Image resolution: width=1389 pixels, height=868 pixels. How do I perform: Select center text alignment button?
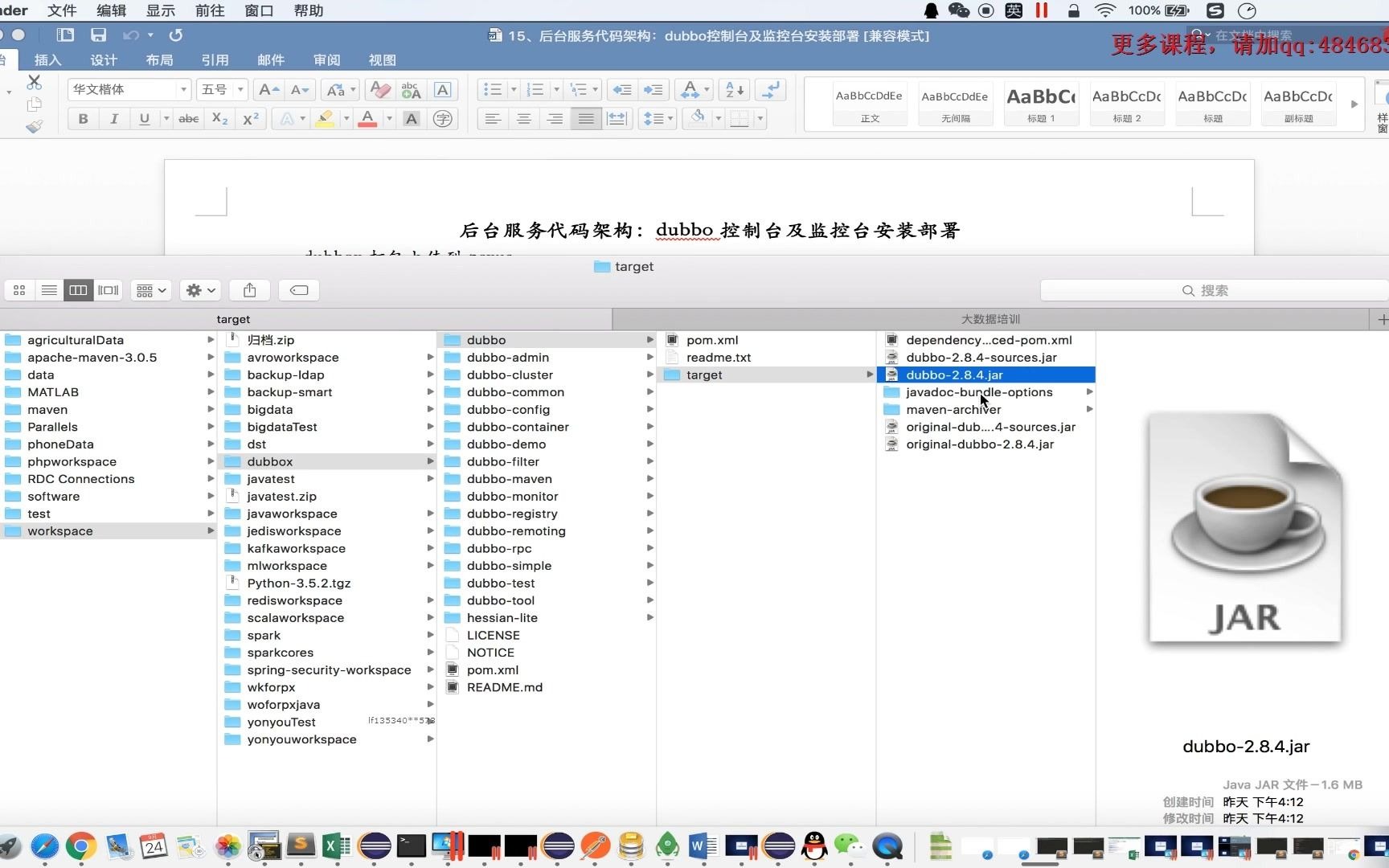point(523,119)
